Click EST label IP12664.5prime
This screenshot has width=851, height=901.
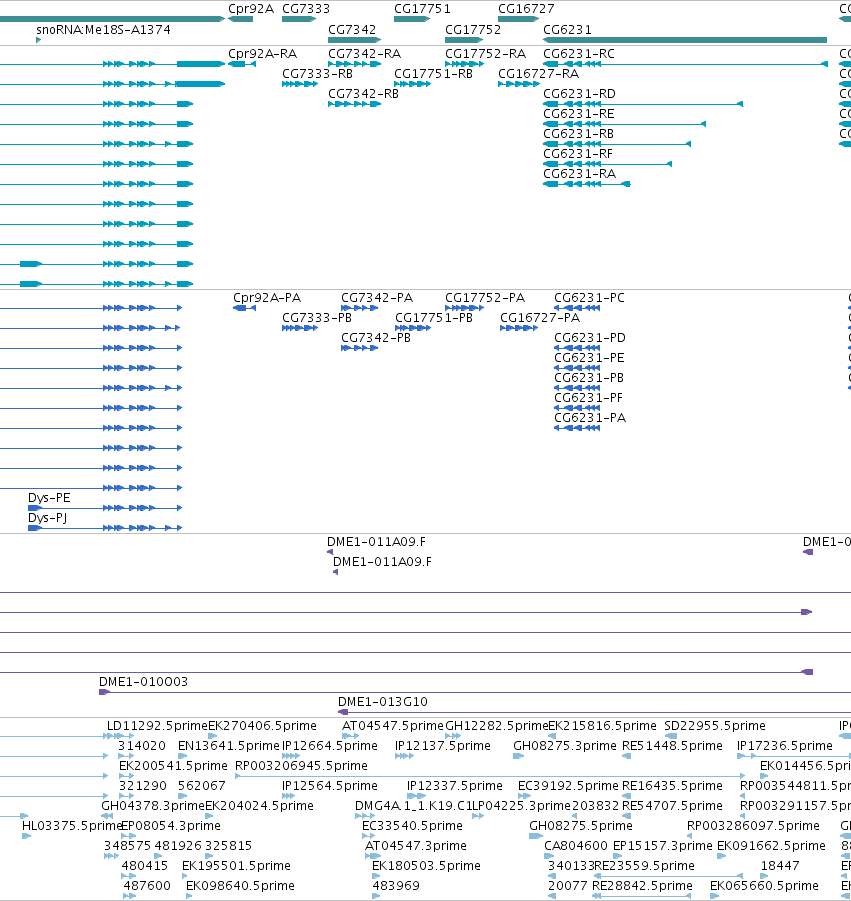tap(329, 746)
